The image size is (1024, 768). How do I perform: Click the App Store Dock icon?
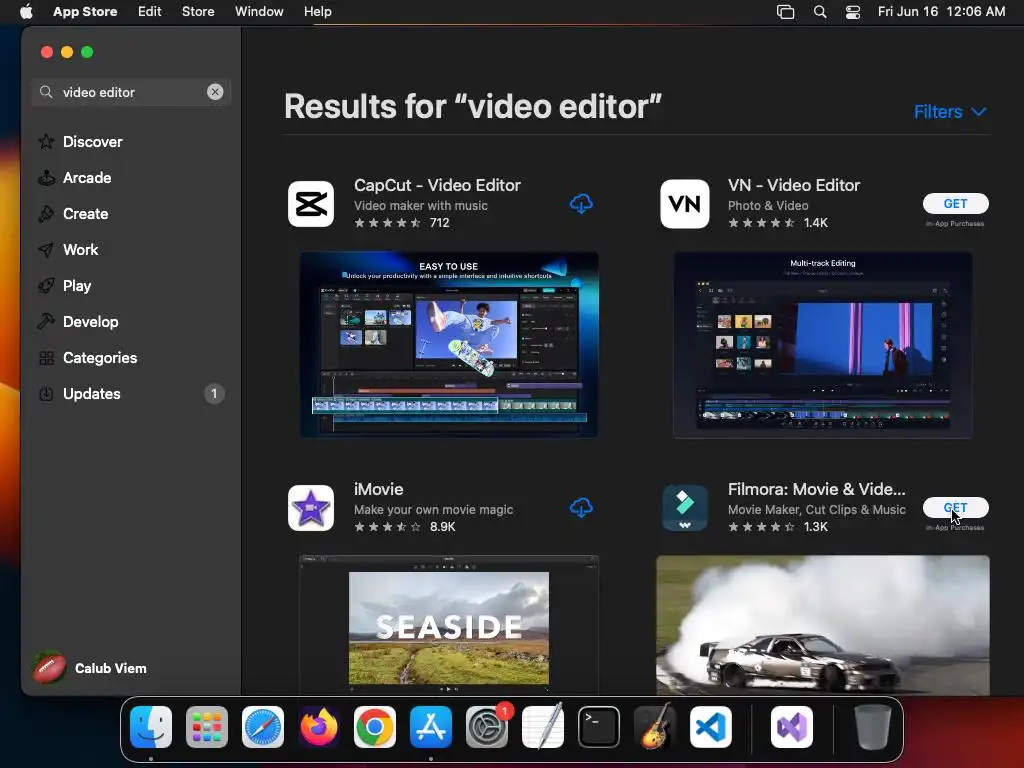coord(431,727)
